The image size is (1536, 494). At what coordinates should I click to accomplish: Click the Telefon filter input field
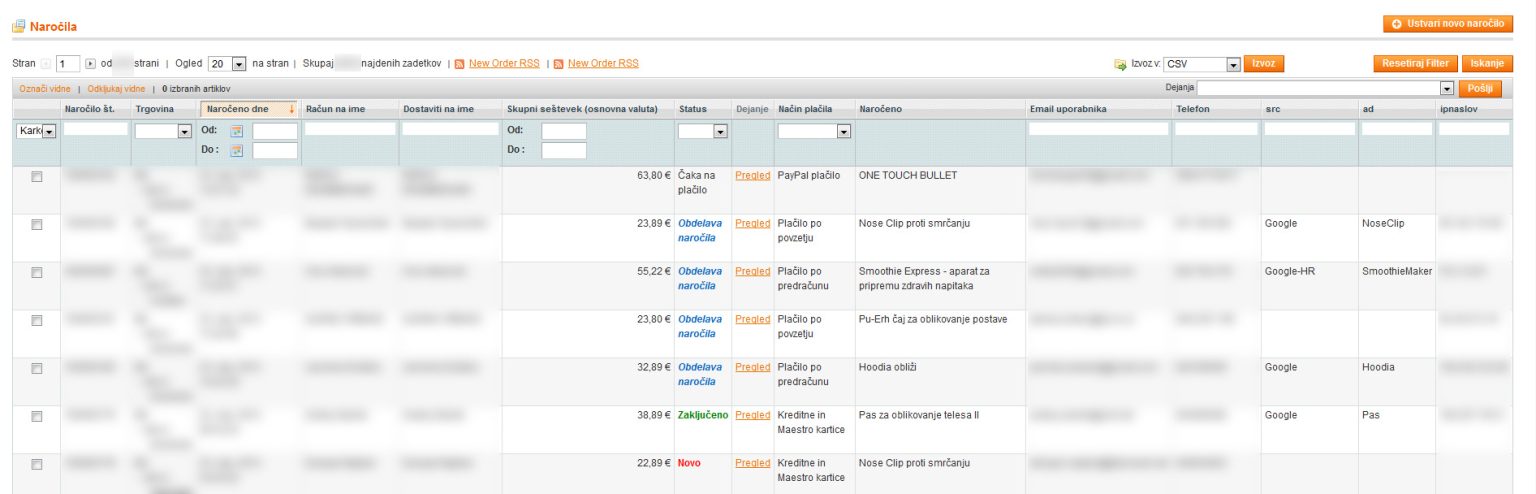[x=1216, y=129]
